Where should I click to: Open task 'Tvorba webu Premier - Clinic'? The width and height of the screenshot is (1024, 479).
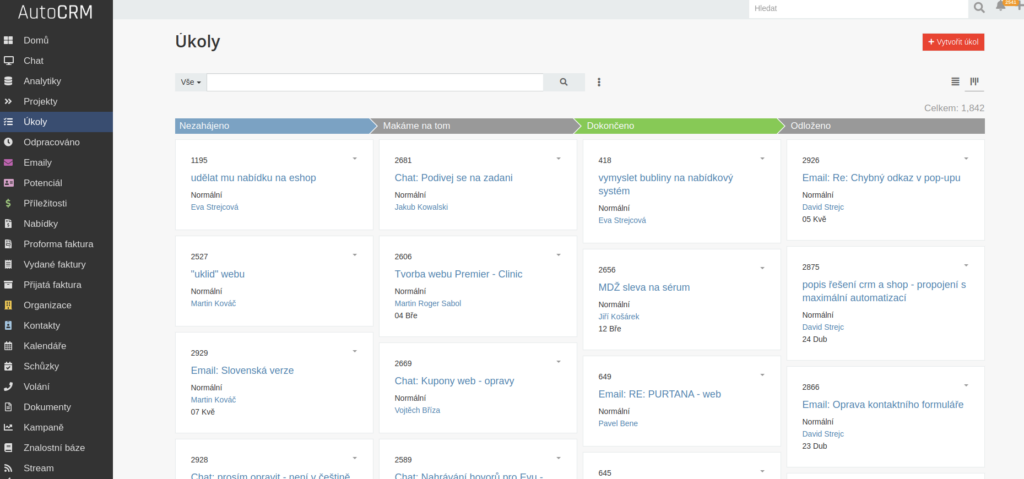point(458,274)
